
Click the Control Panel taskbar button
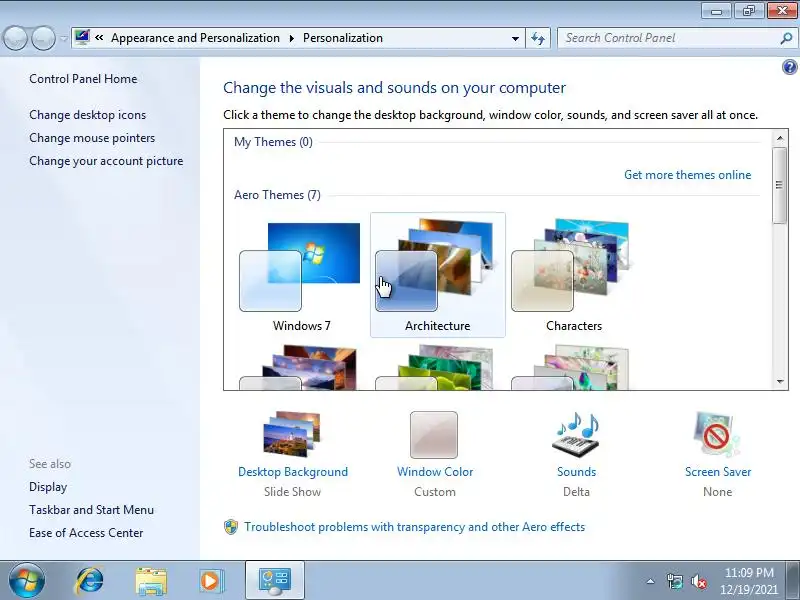pos(274,581)
